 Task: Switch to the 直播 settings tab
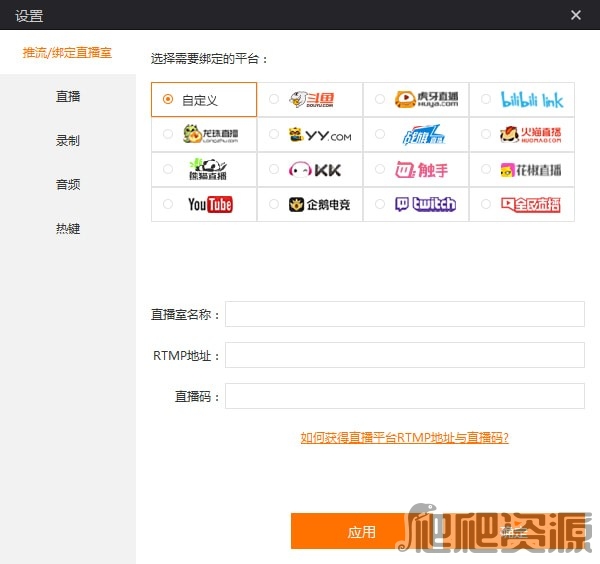click(68, 96)
